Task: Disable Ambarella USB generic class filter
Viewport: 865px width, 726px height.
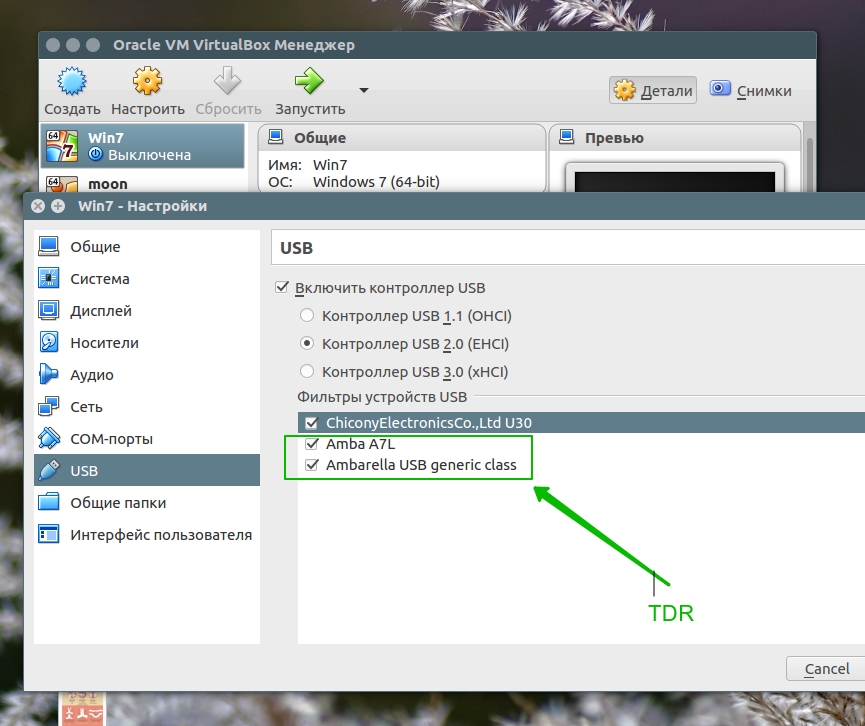Action: click(312, 465)
